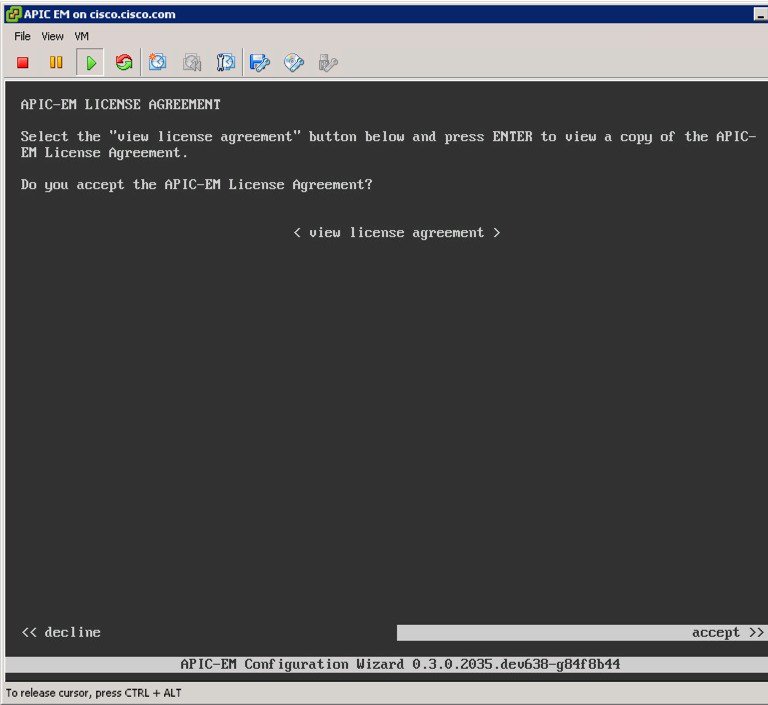Click the Connect CD/DVD device icon
768x705 pixels.
(294, 63)
